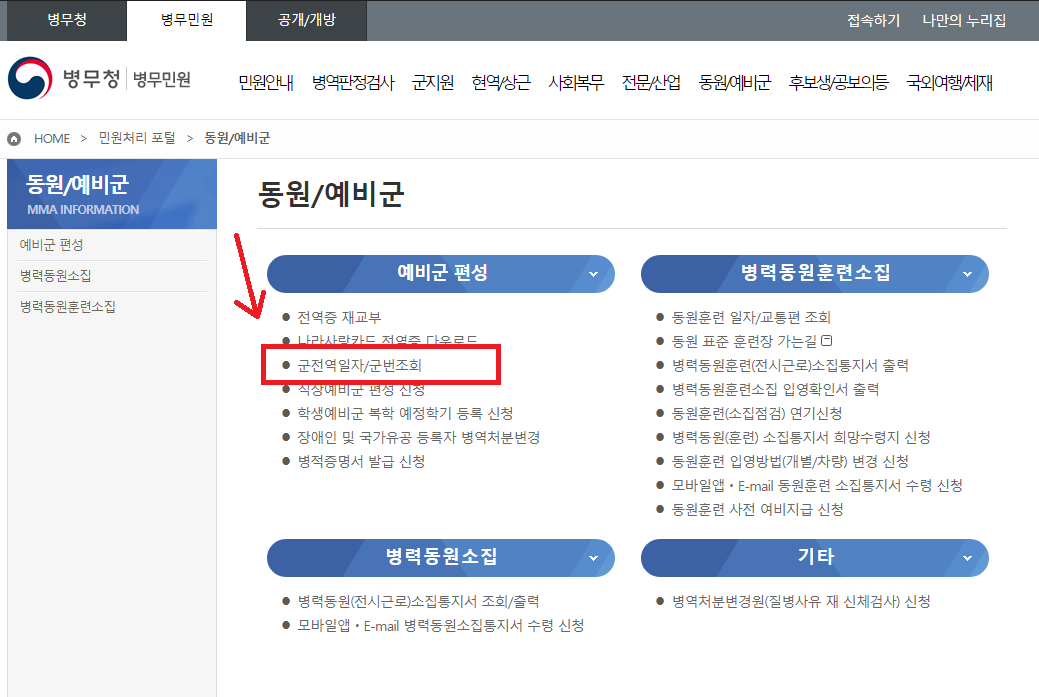The height and width of the screenshot is (697, 1039).
Task: Click the 나만의 누리집 link
Action: coord(964,20)
